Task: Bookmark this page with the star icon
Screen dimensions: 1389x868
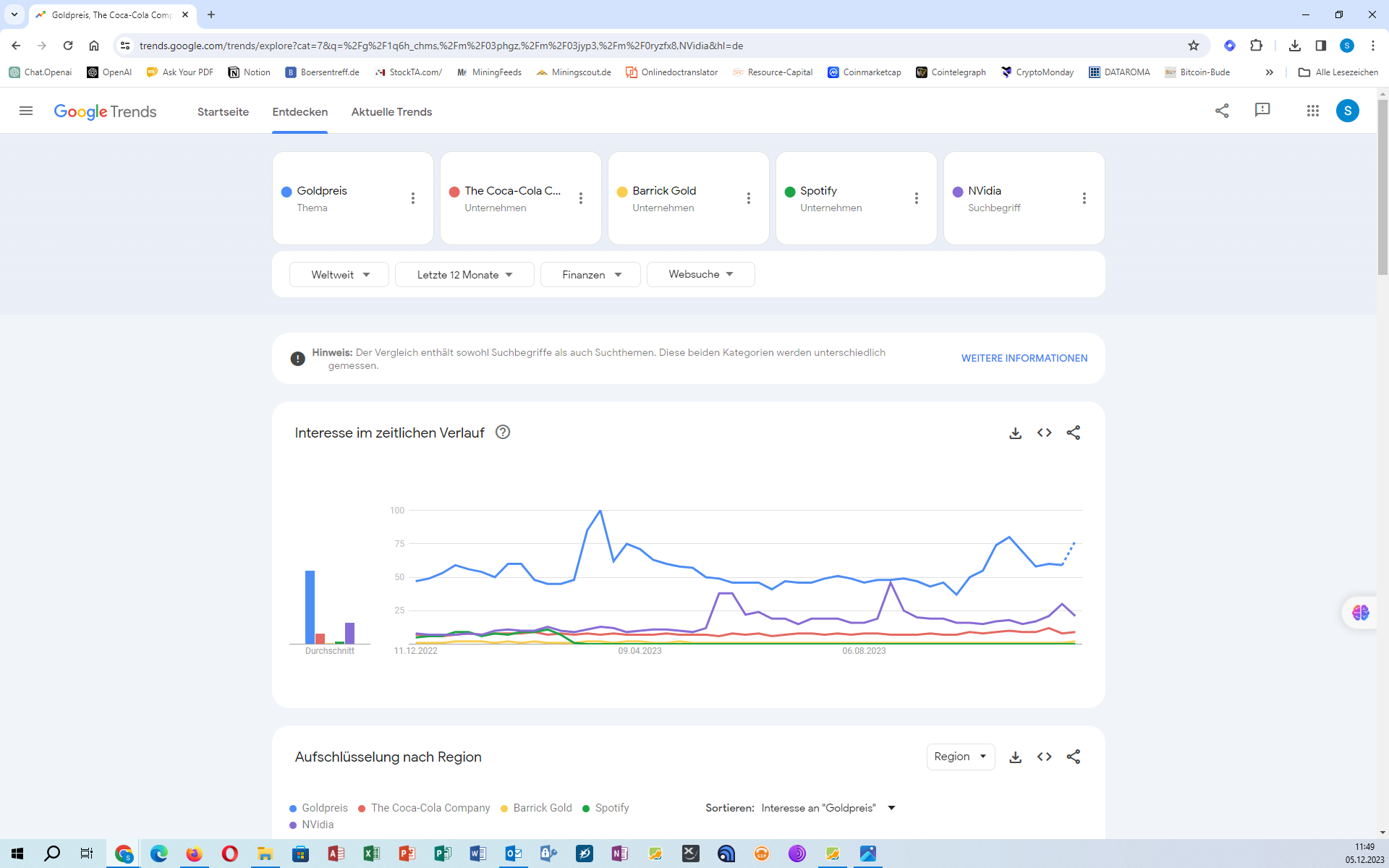Action: (1194, 46)
